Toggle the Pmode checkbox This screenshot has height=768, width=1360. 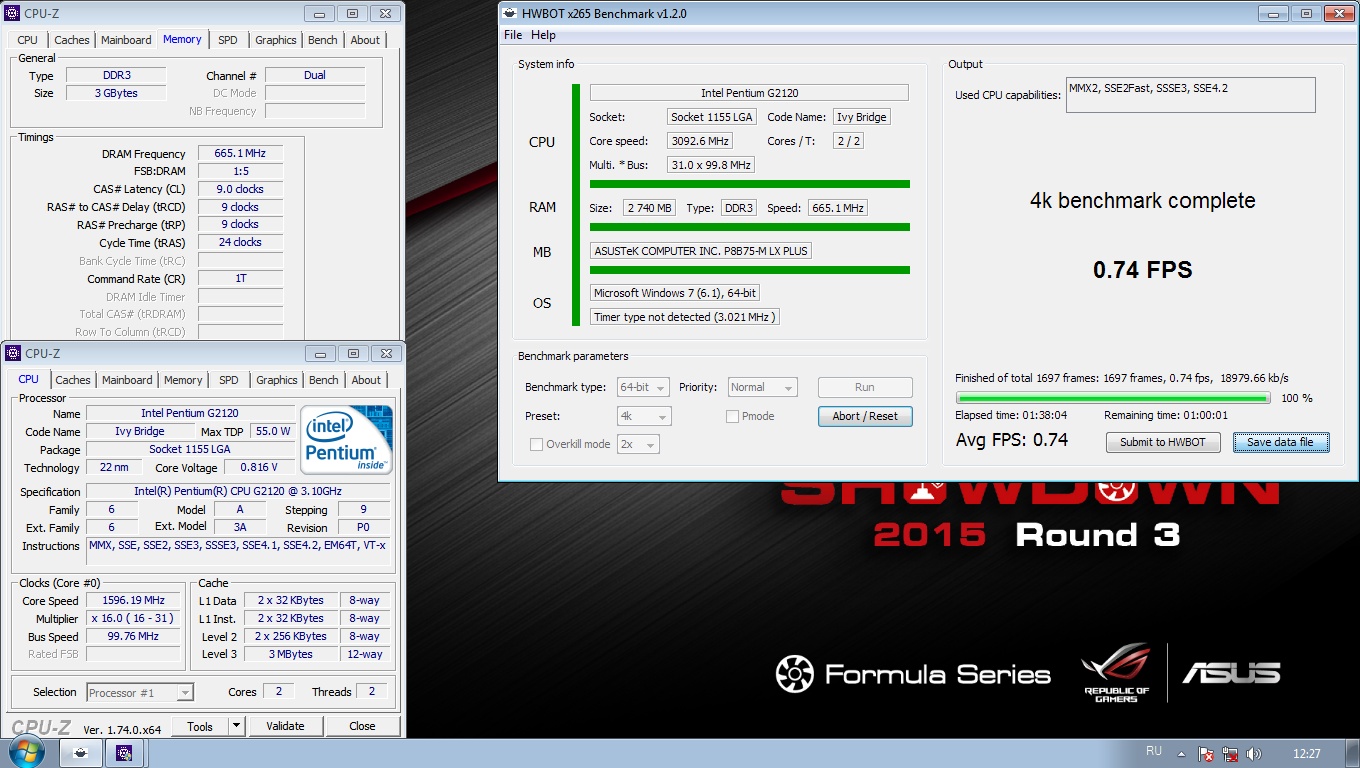pos(732,416)
